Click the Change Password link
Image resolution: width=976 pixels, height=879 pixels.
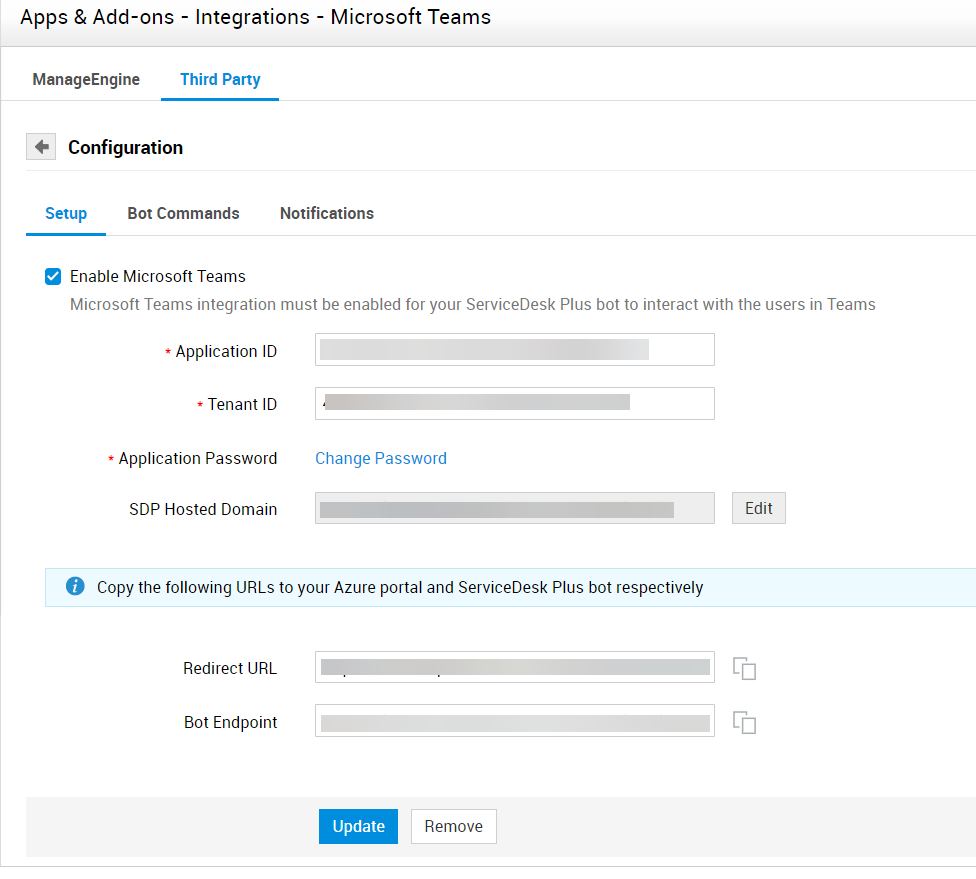tap(380, 458)
